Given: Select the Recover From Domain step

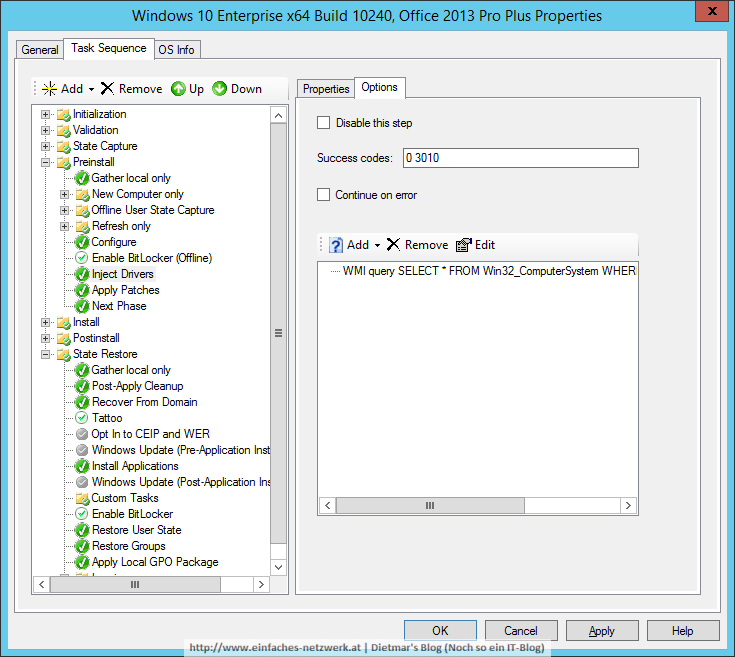Looking at the screenshot, I should click(x=144, y=402).
